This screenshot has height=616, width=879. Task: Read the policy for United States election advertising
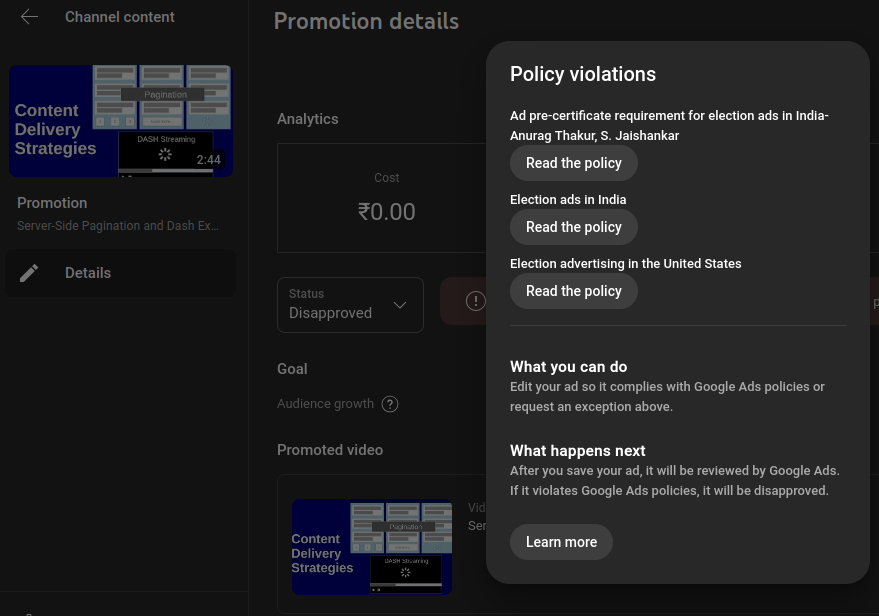coord(573,291)
